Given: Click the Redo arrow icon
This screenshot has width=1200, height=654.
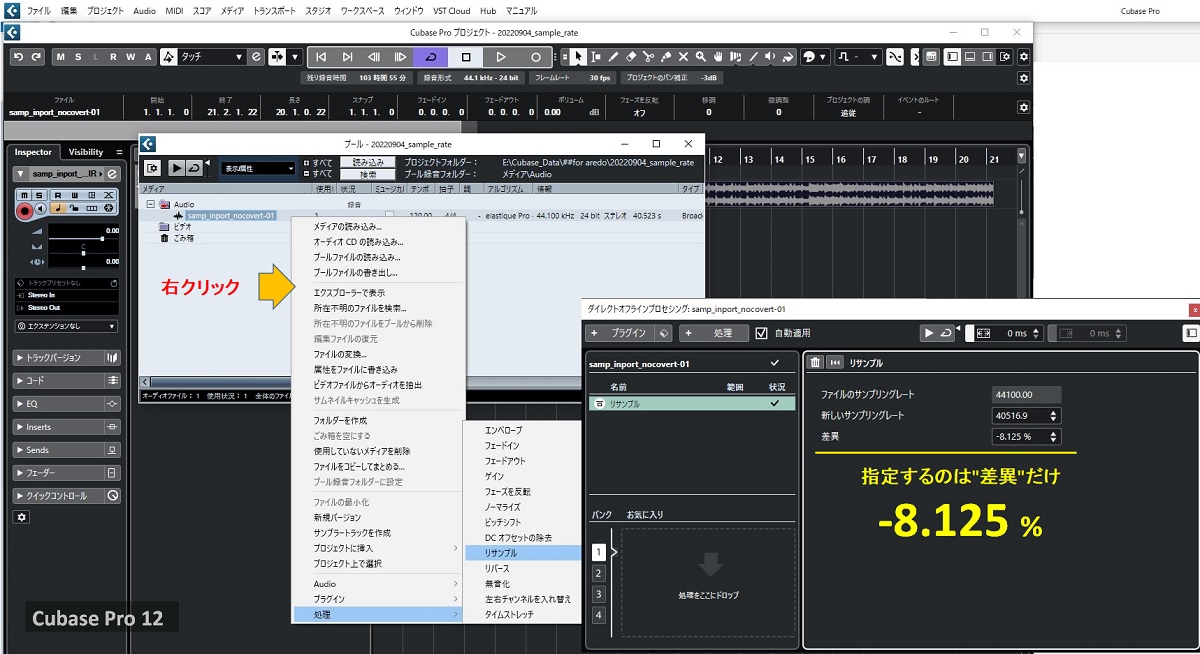Looking at the screenshot, I should point(36,57).
